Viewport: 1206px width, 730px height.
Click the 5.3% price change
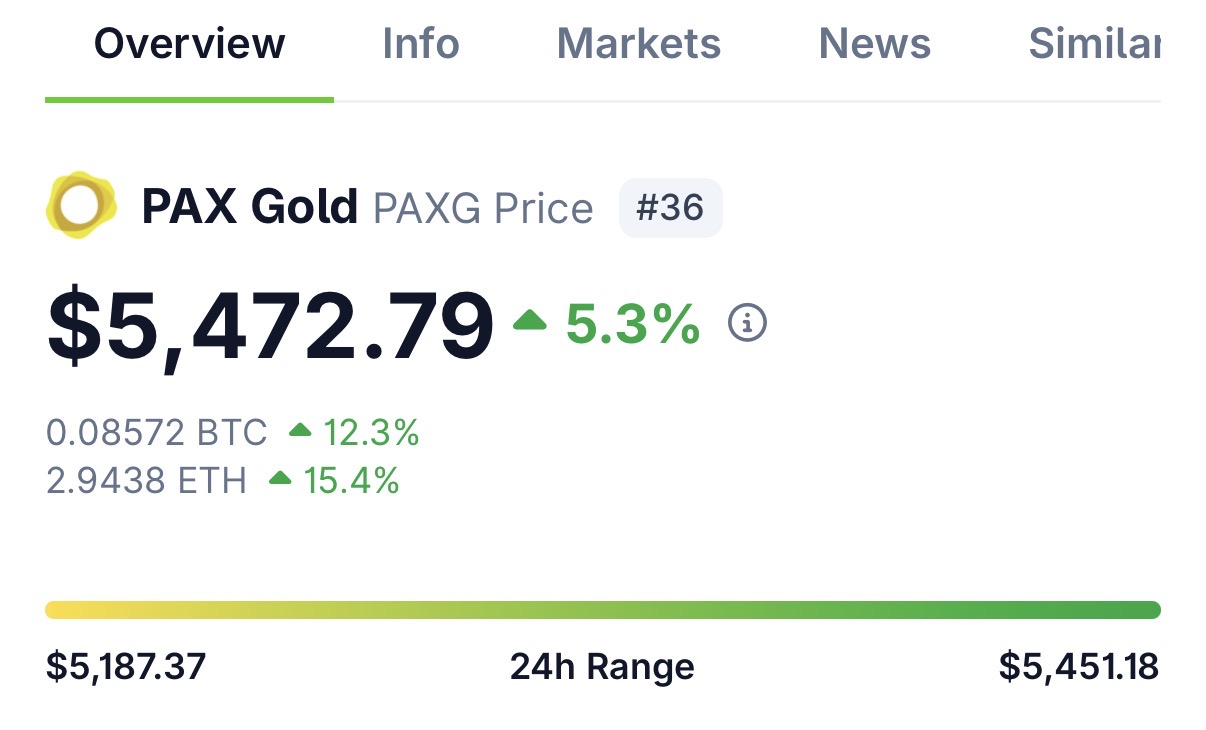click(633, 324)
